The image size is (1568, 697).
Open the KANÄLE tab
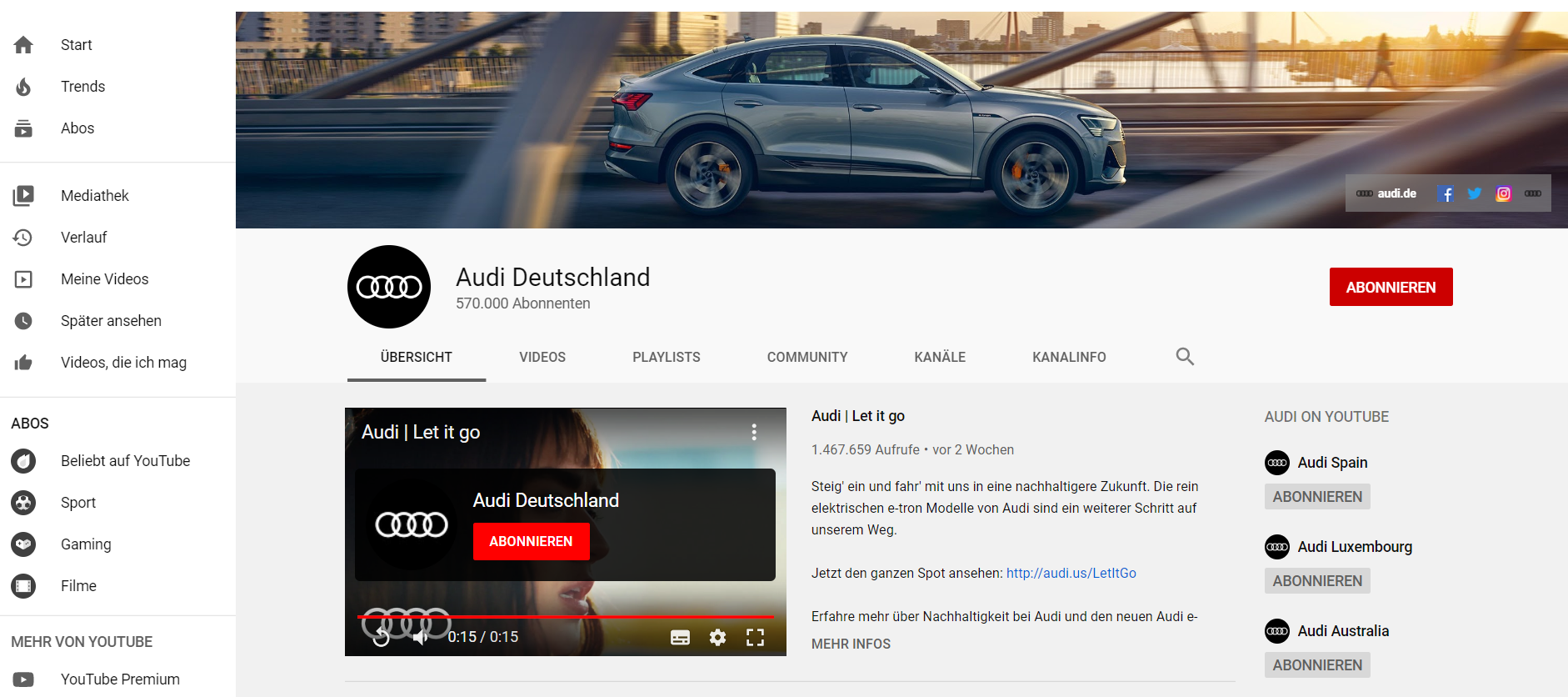[x=940, y=357]
